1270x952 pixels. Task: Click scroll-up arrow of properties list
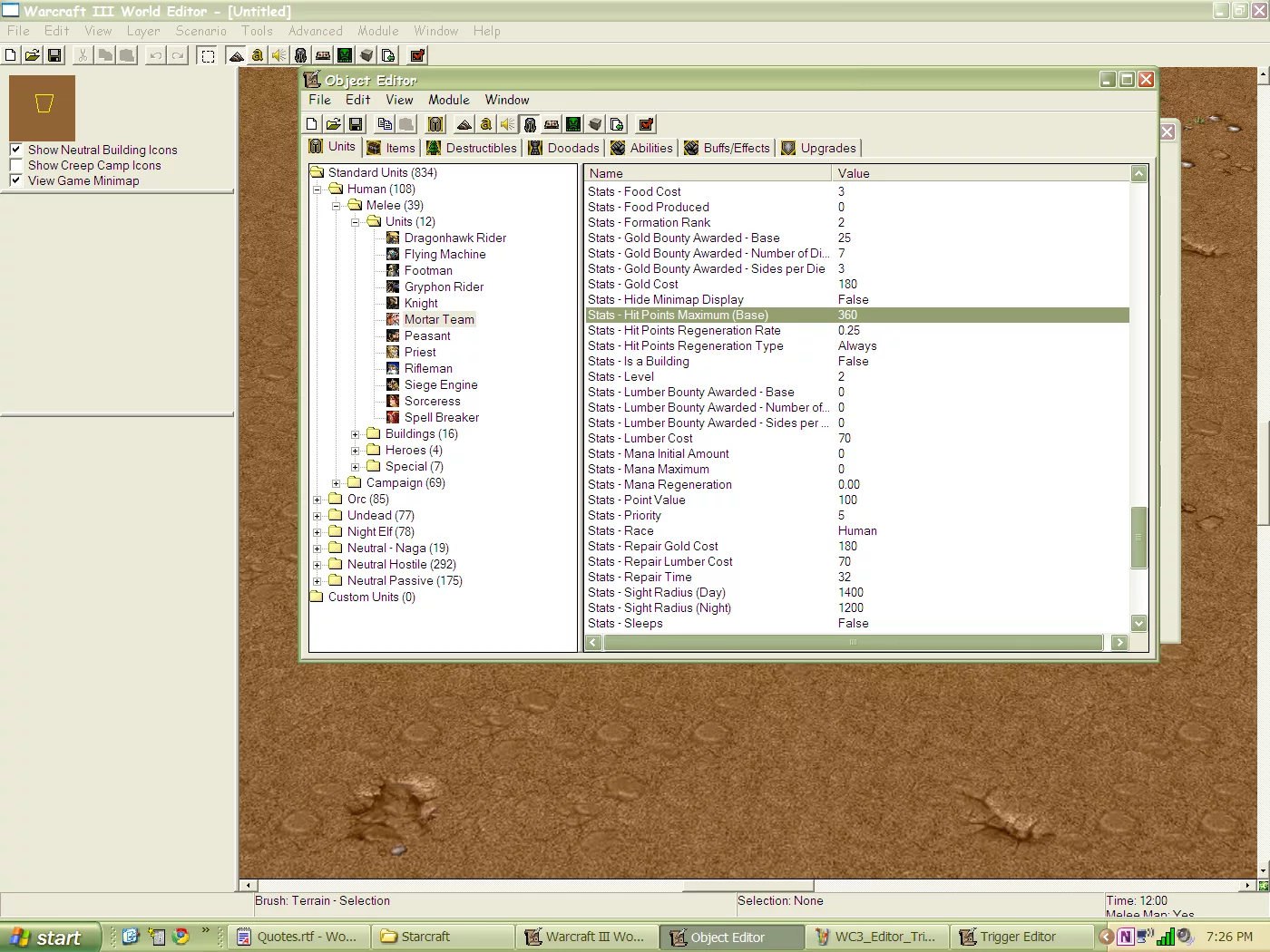(1139, 173)
